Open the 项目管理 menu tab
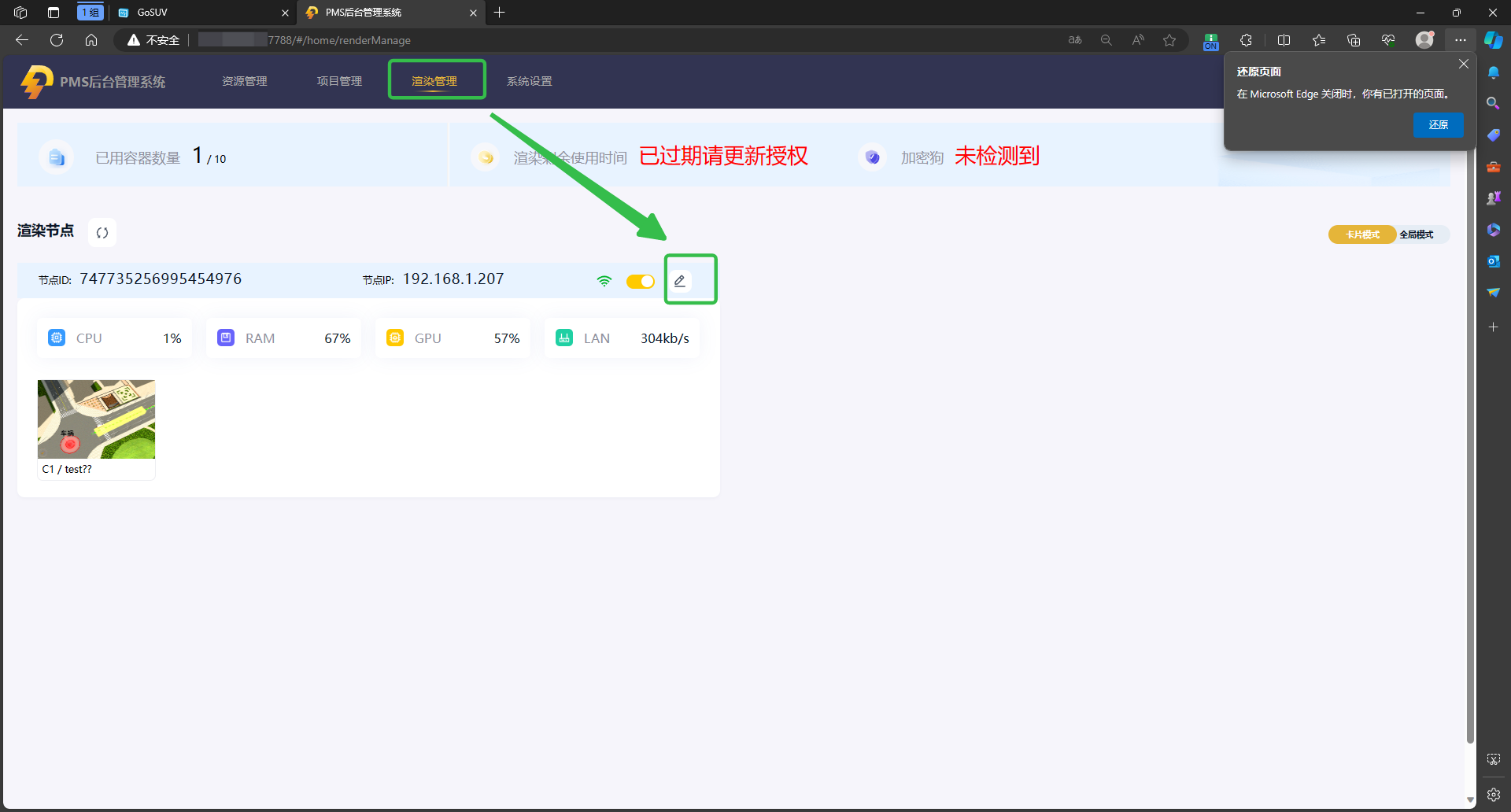The width and height of the screenshot is (1511, 812). point(339,81)
